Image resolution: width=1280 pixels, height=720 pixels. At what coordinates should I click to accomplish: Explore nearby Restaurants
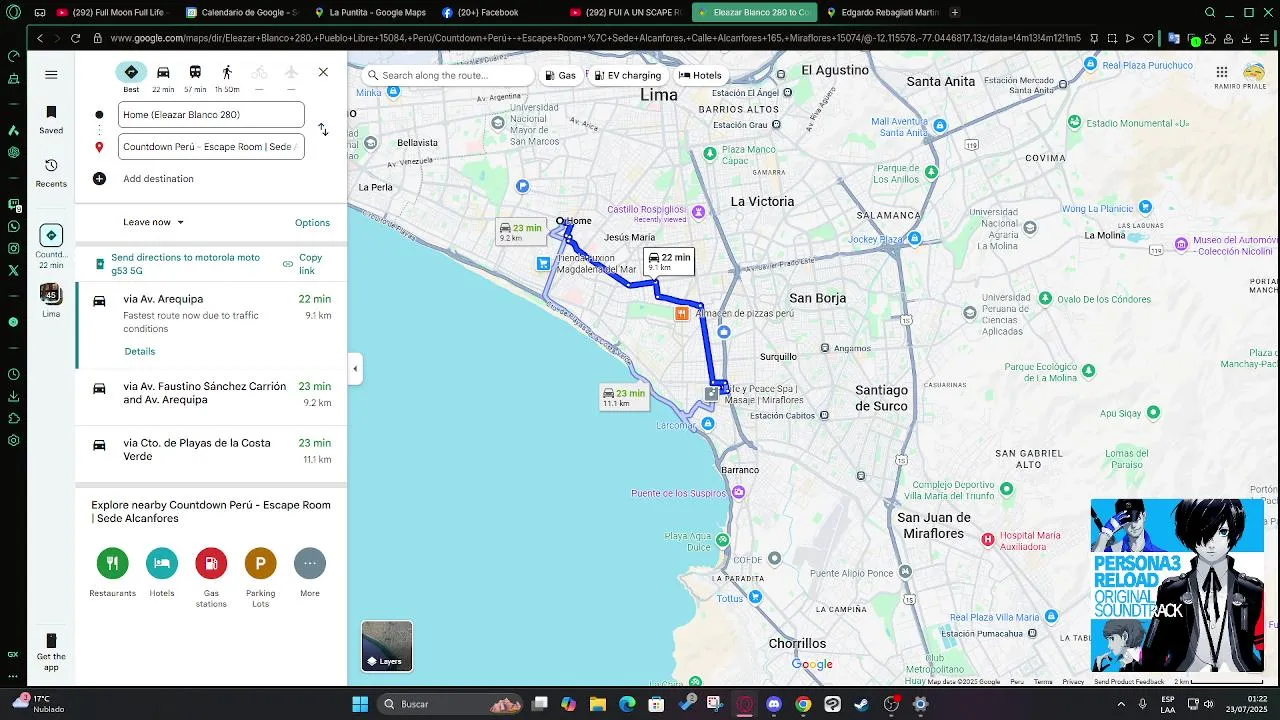click(x=112, y=573)
